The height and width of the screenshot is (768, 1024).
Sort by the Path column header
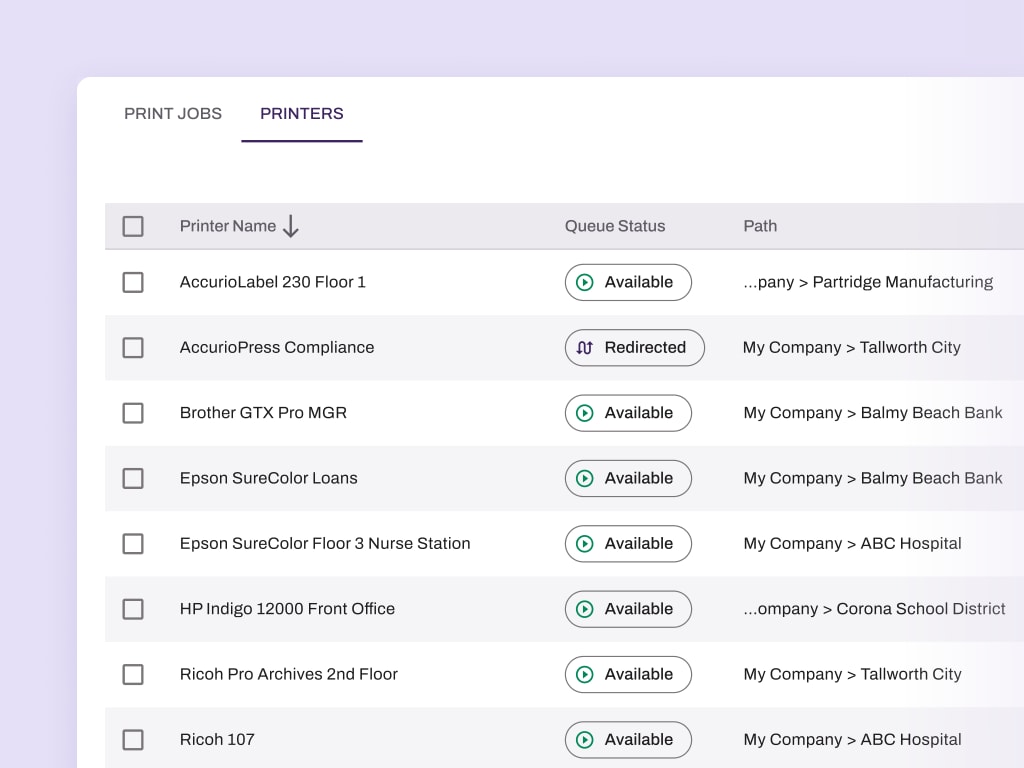pyautogui.click(x=760, y=226)
